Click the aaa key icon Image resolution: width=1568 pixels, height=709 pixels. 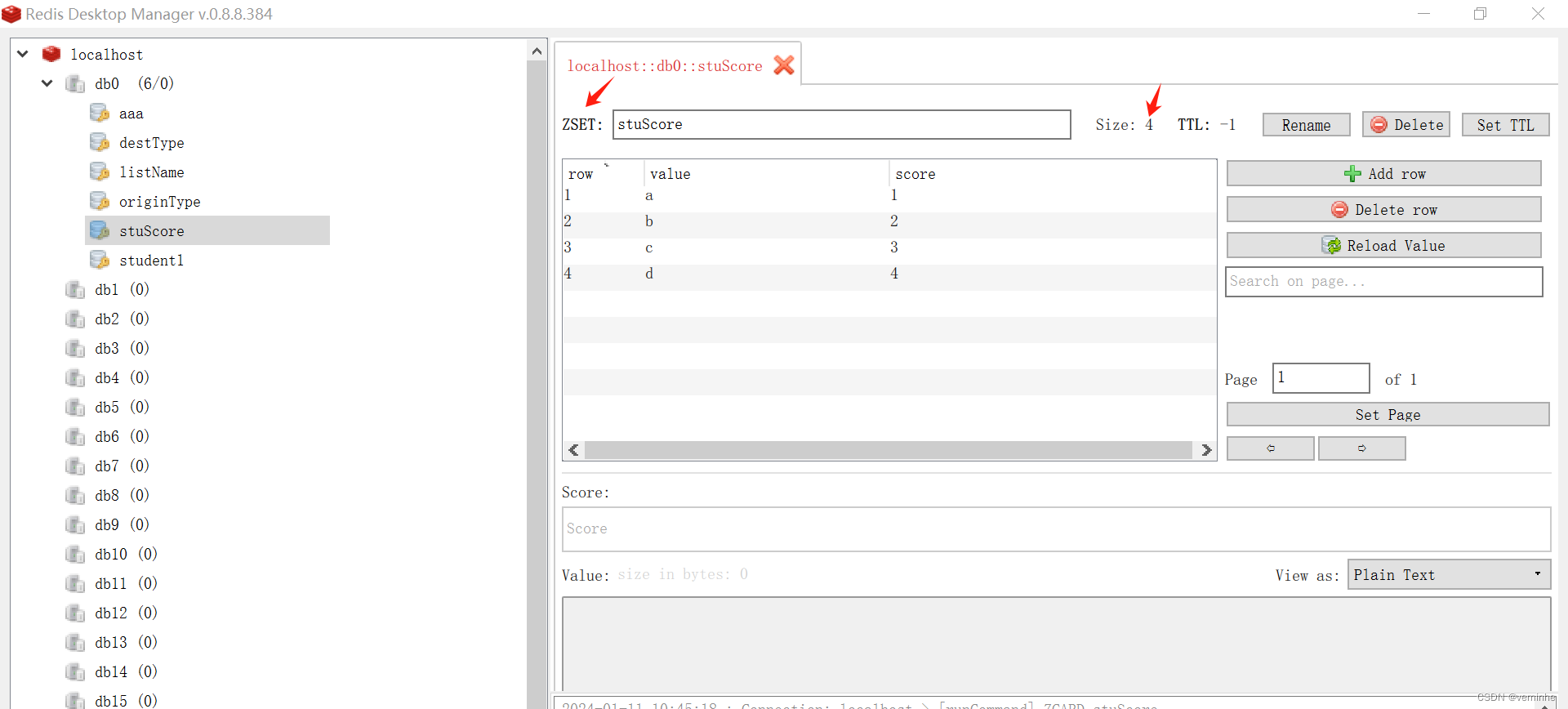[x=100, y=113]
